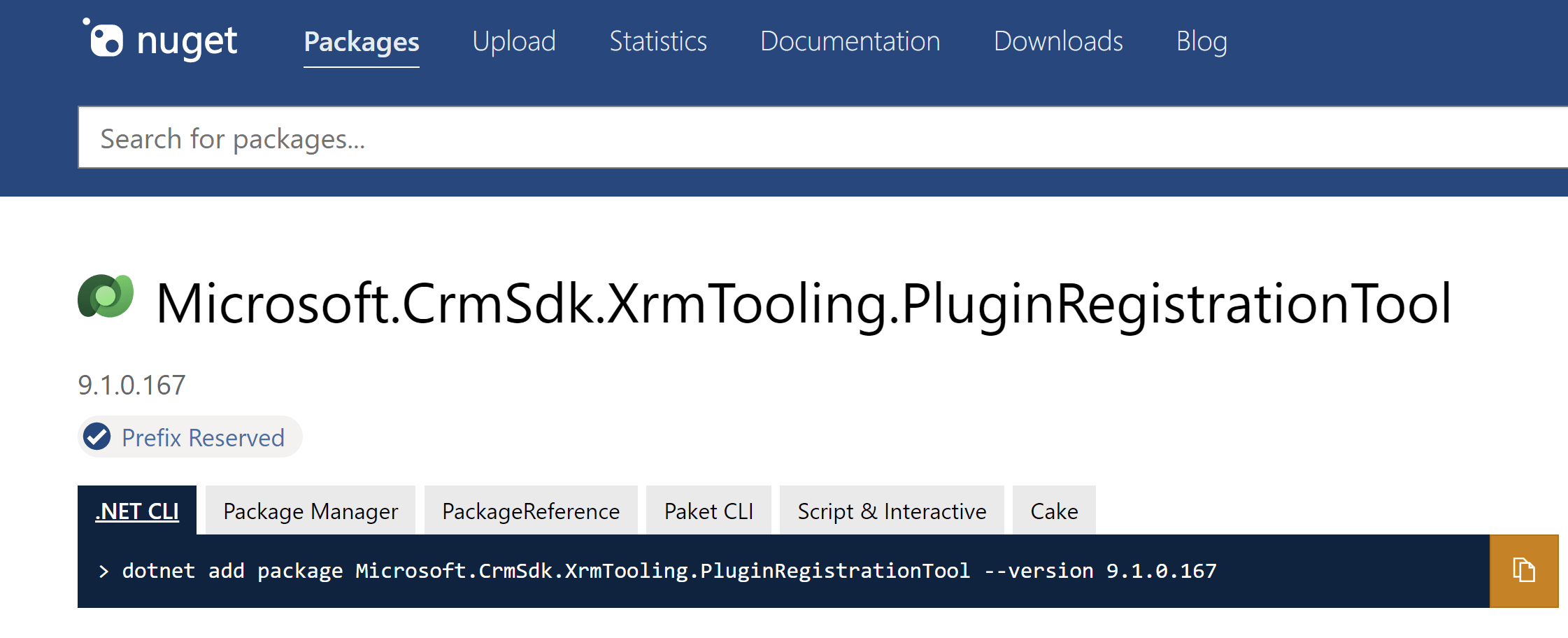Go to Statistics page

(658, 41)
